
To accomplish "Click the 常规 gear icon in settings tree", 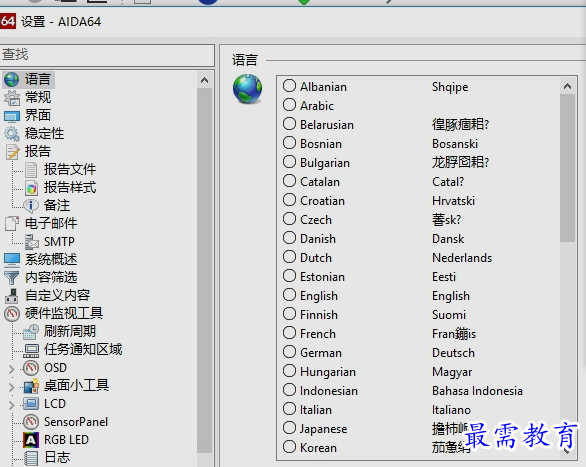I will 12,98.
